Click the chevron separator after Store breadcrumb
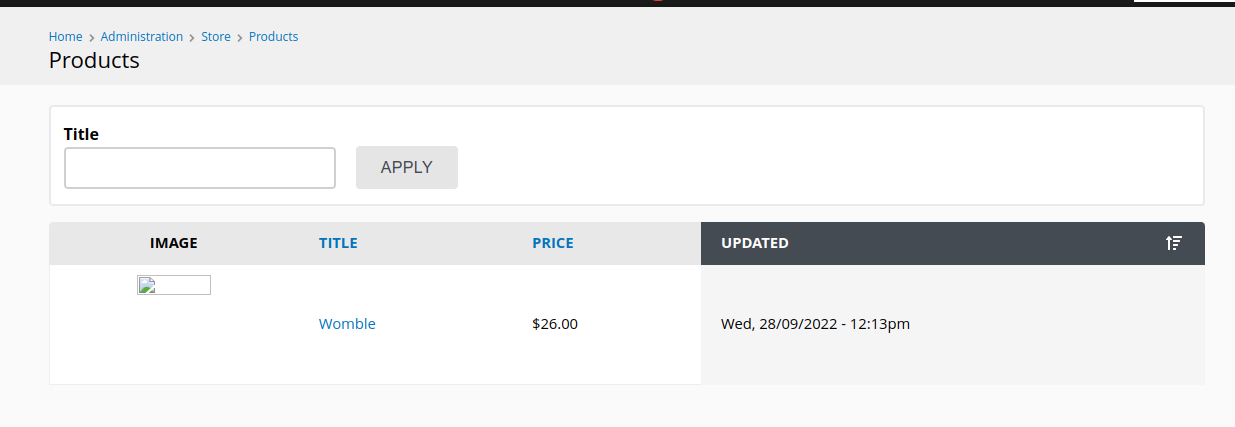 coord(240,37)
